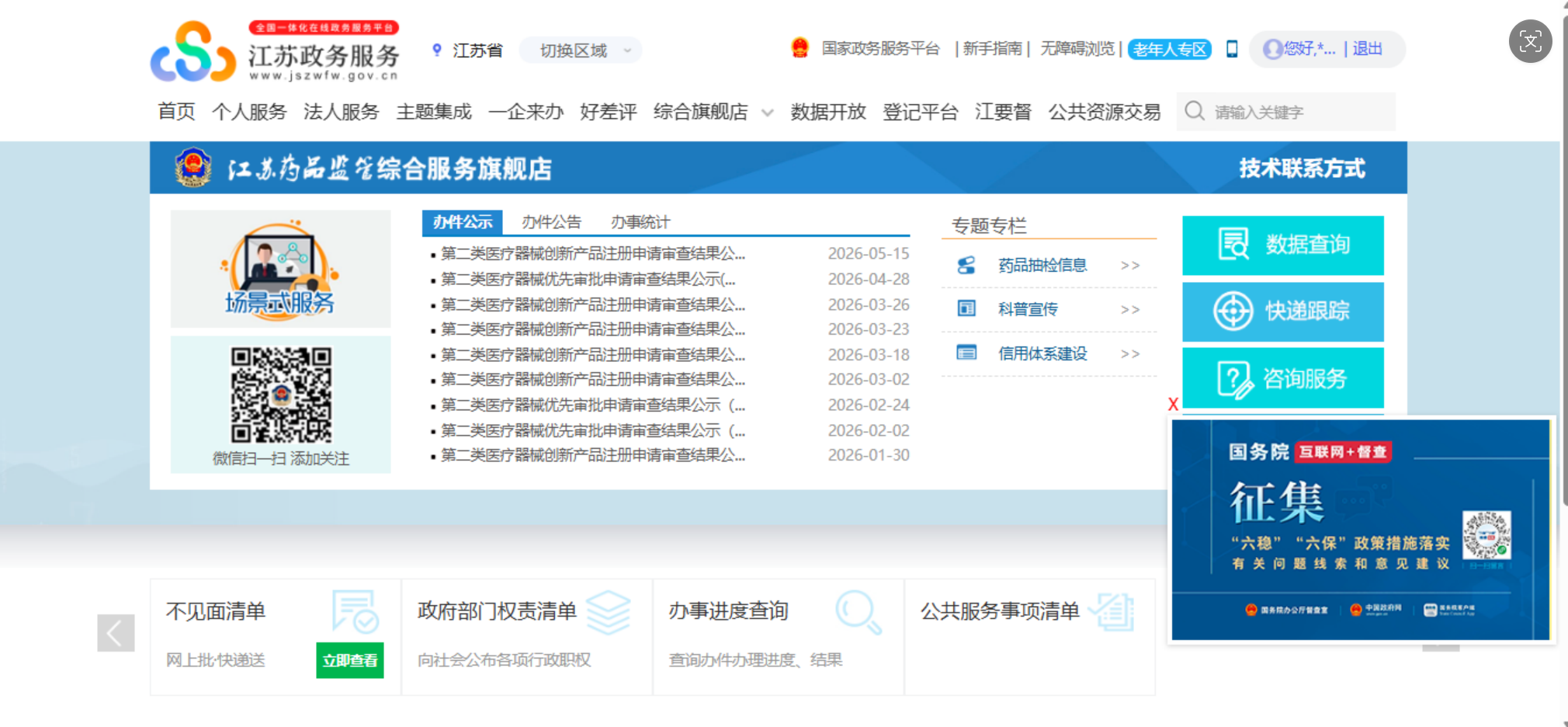Click the 咨询服务 question icon

pyautogui.click(x=1234, y=380)
